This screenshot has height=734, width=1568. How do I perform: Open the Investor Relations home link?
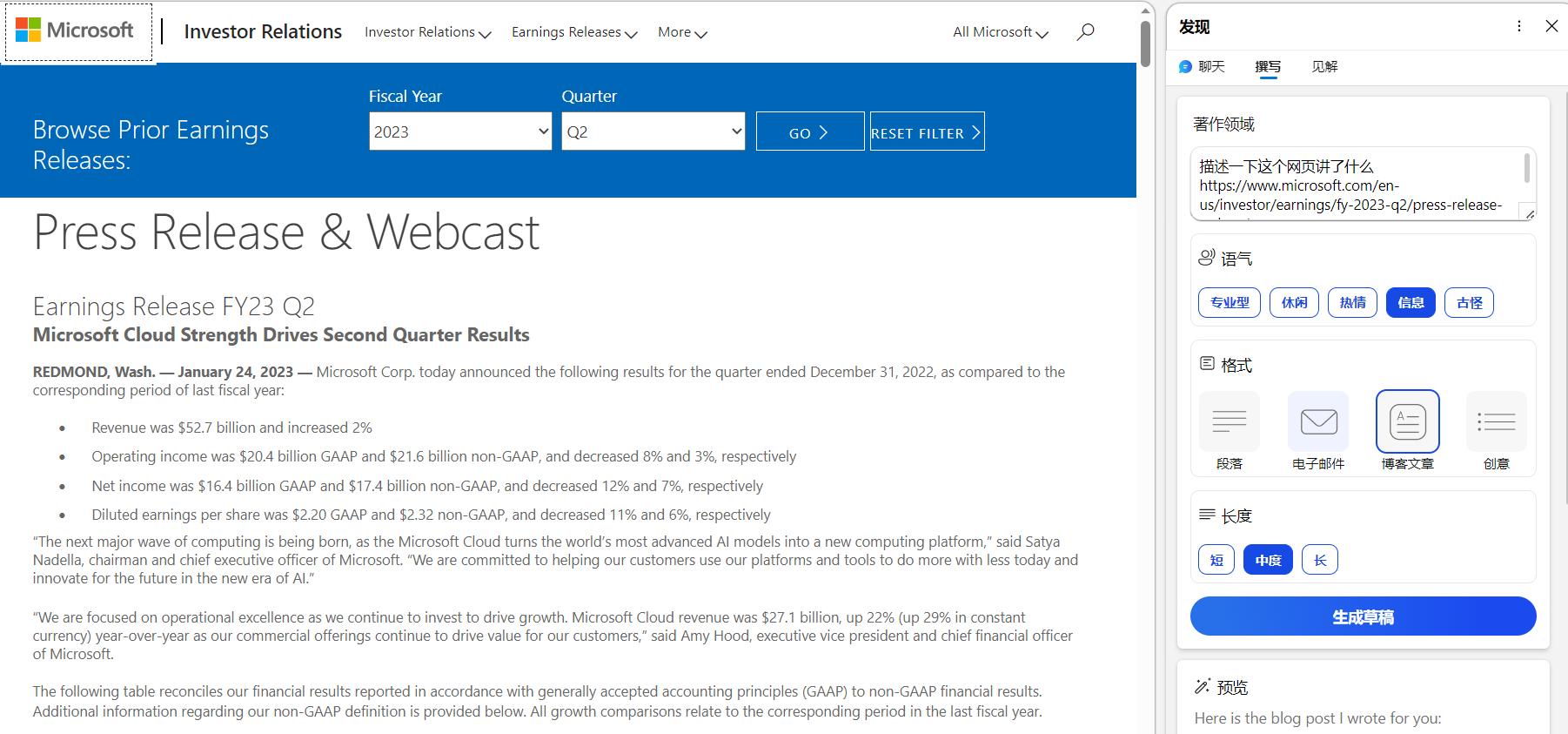click(263, 31)
